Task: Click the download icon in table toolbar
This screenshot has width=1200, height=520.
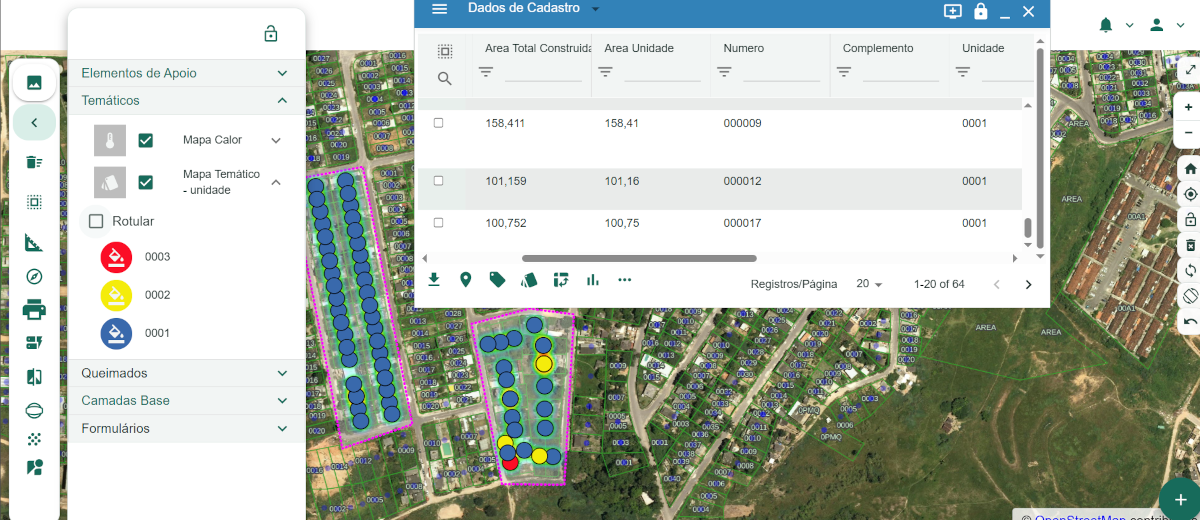Action: coord(434,280)
